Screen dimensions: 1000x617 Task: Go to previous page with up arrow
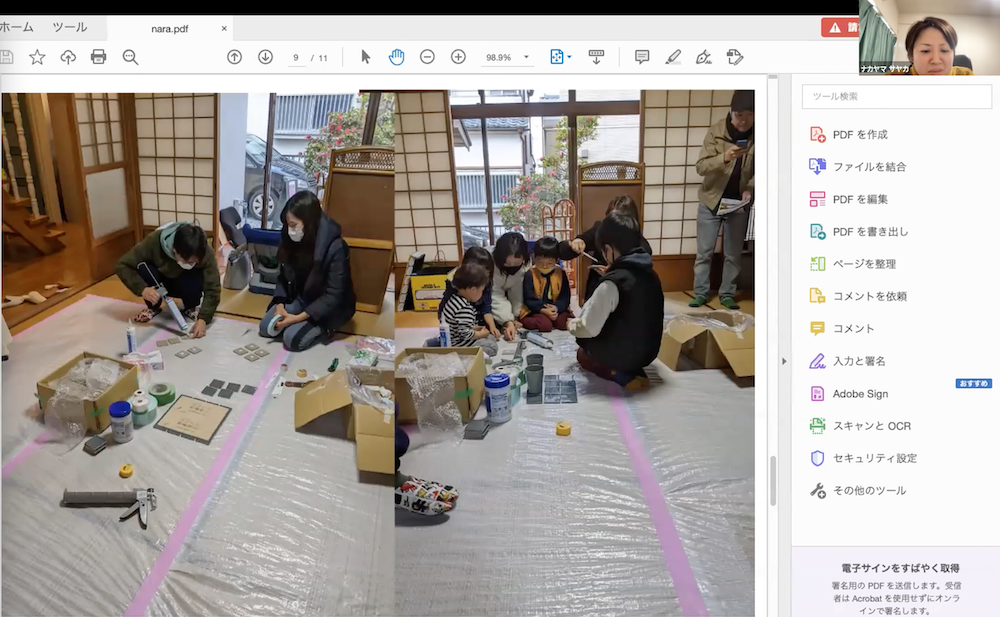pyautogui.click(x=234, y=57)
